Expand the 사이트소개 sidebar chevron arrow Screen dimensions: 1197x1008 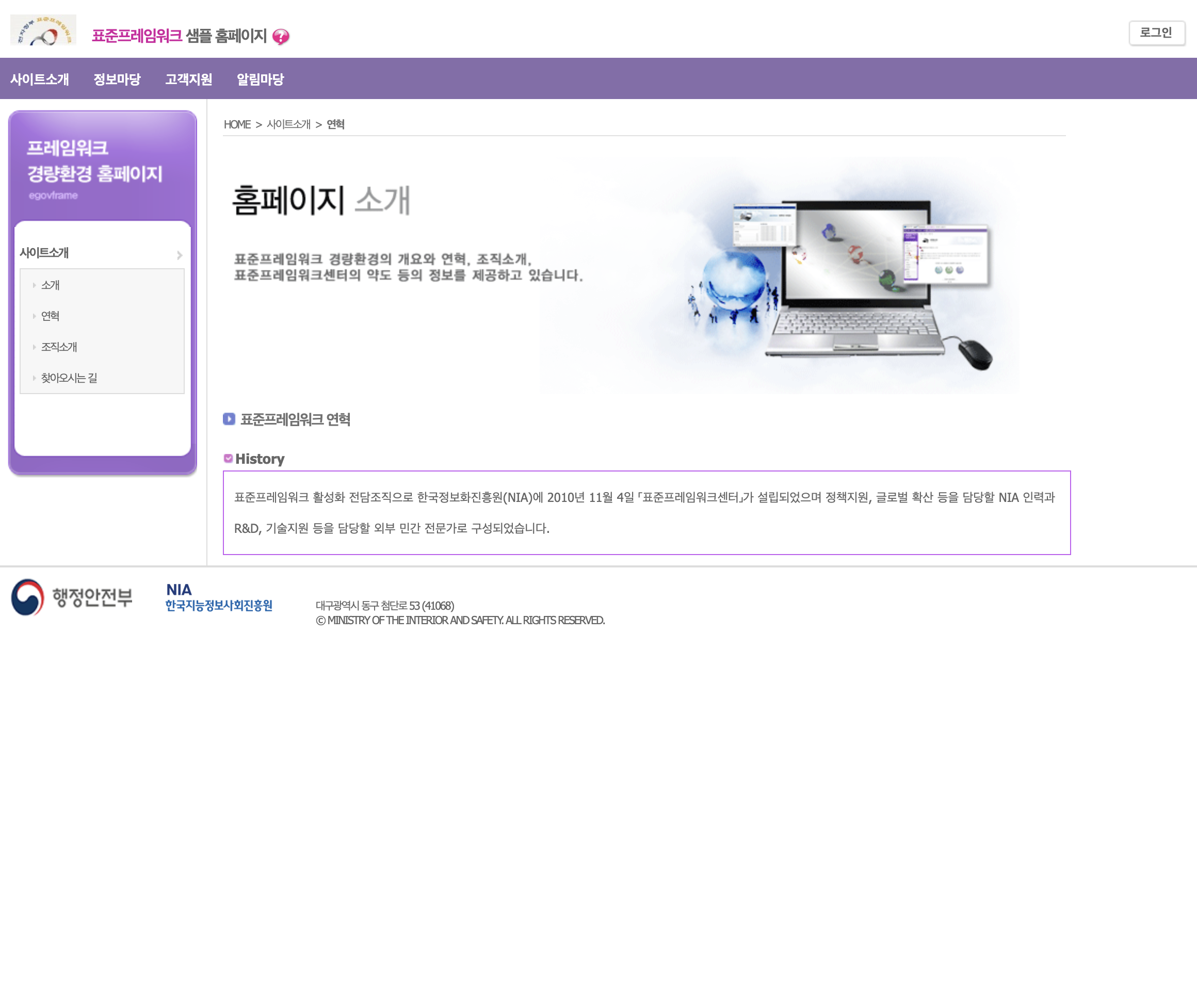180,255
